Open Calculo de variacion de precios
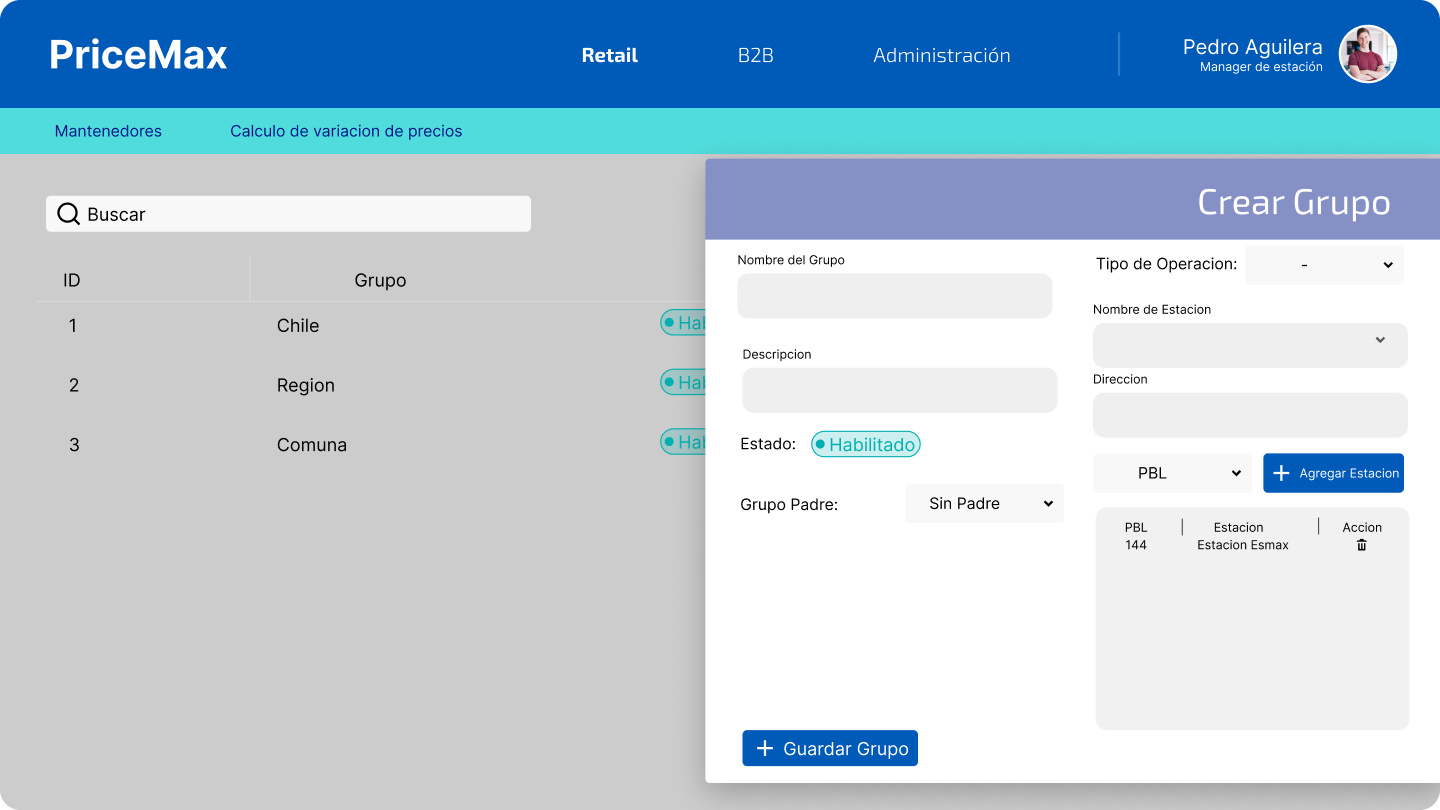Image resolution: width=1440 pixels, height=810 pixels. tap(346, 131)
